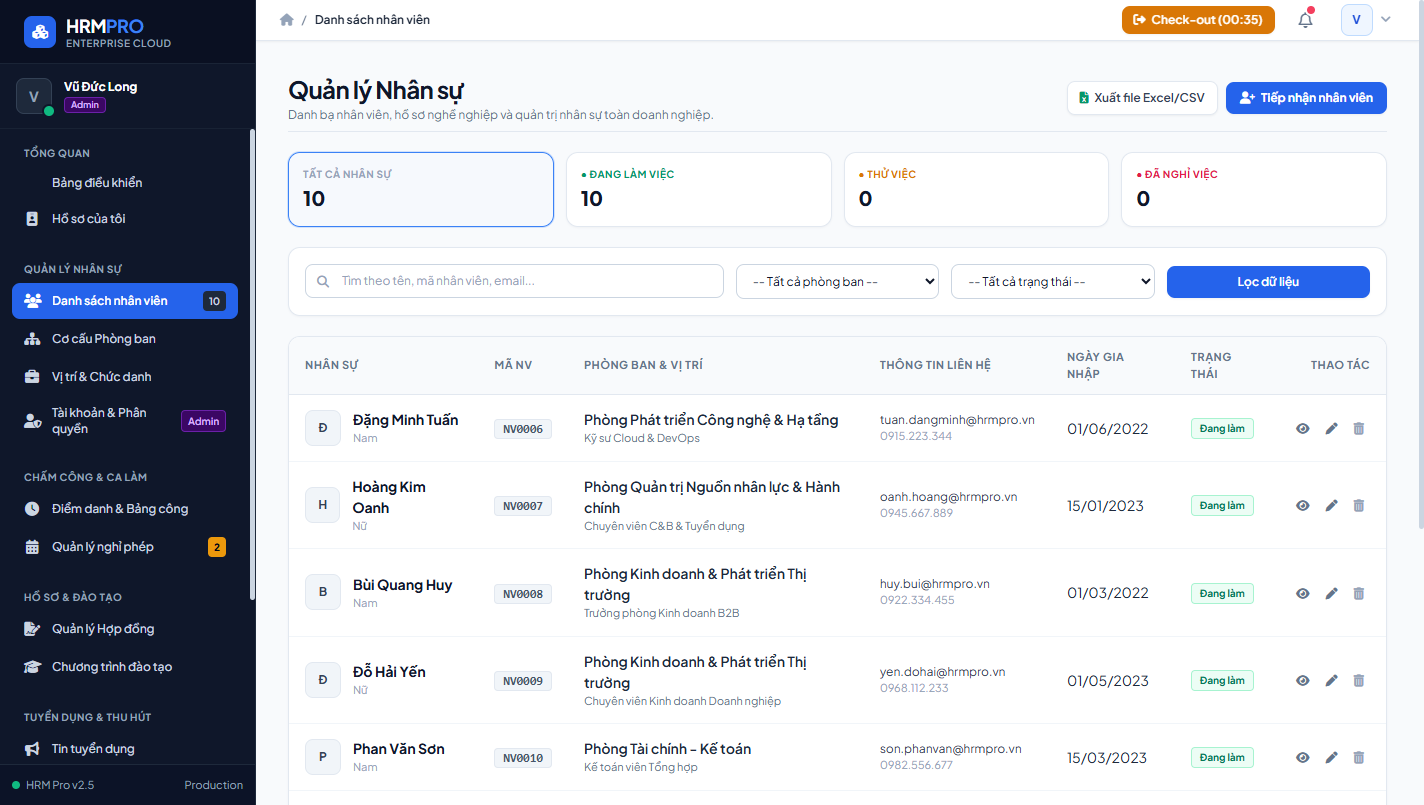Viewport: 1424px width, 805px height.
Task: Click Tiếp nhận nhân viên button
Action: 1306,98
